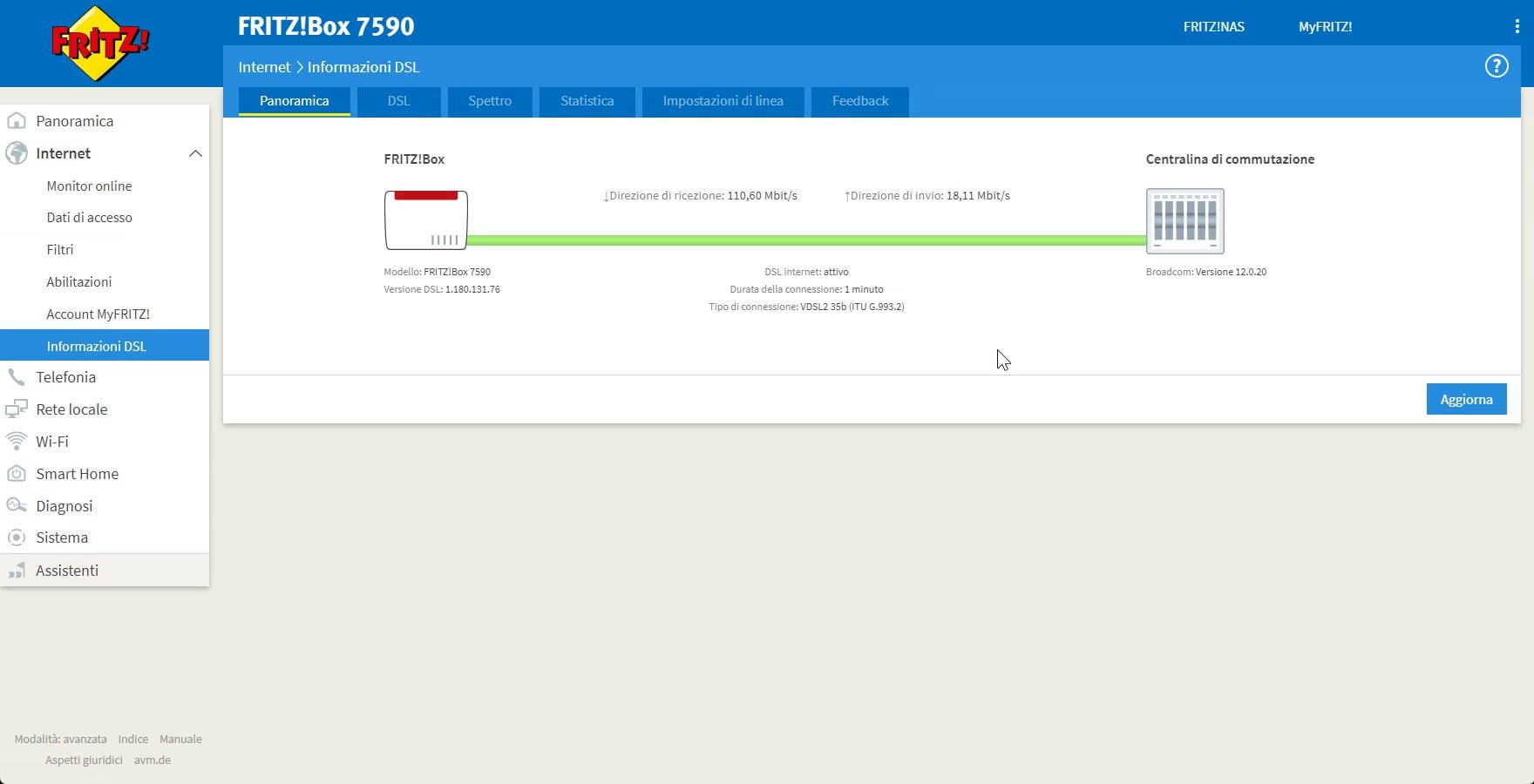The width and height of the screenshot is (1534, 784).
Task: Click the FRITZ!Box device image
Action: click(x=426, y=220)
